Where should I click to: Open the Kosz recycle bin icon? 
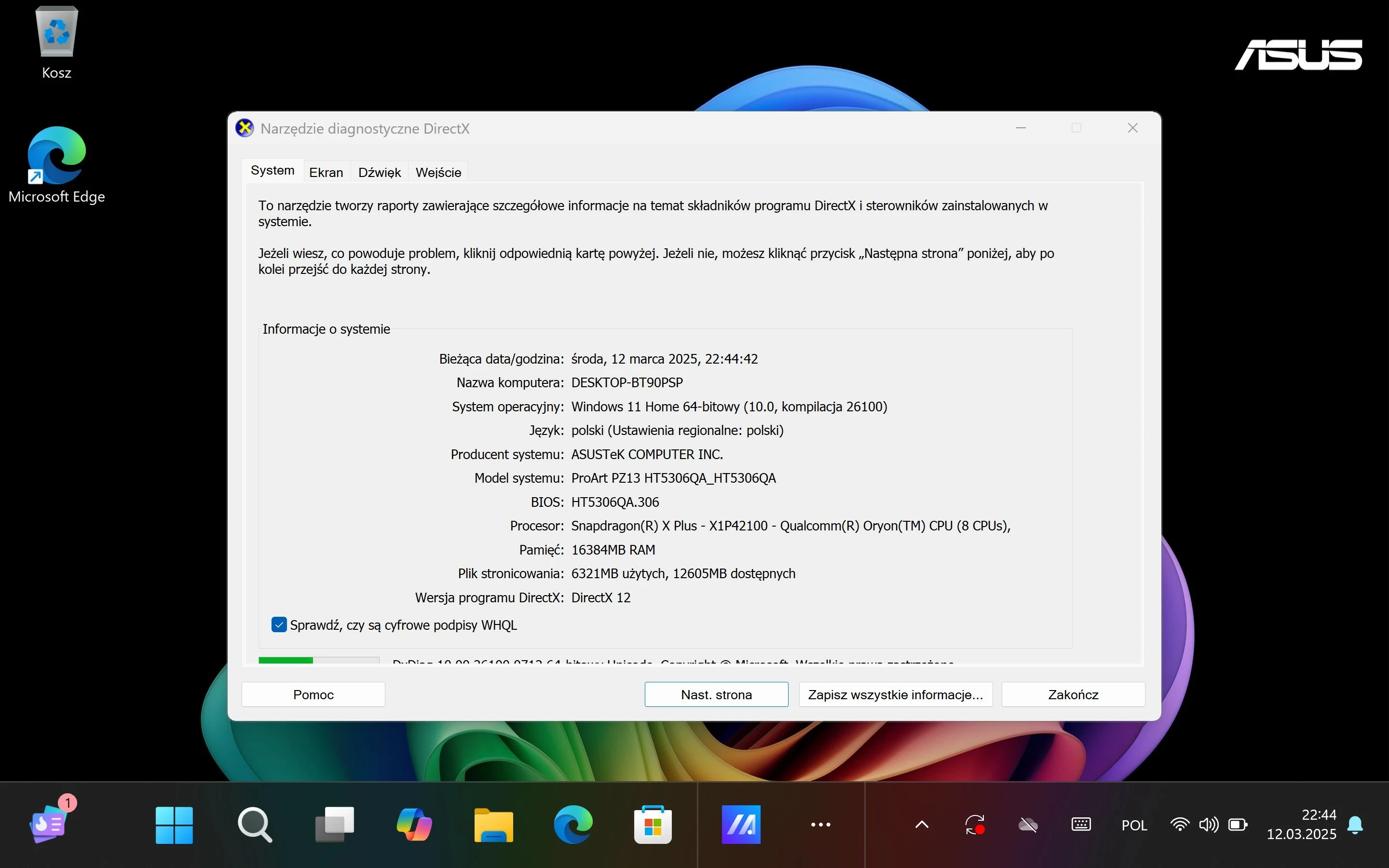[56, 42]
